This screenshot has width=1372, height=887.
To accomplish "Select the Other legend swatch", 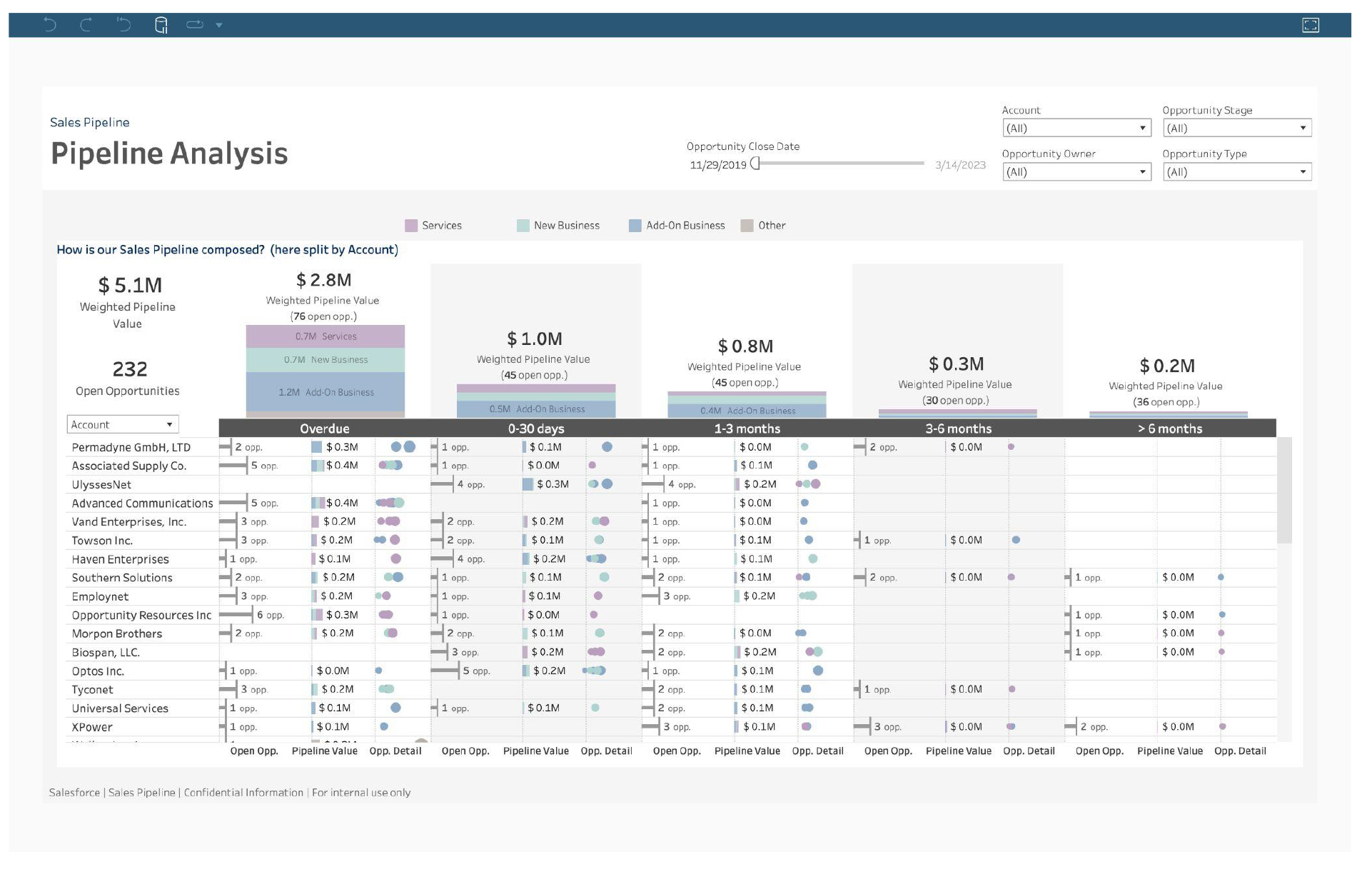I will (747, 226).
